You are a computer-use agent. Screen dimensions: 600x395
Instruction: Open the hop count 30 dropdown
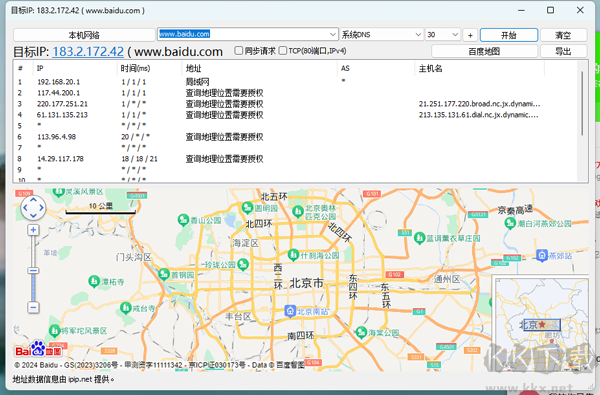pos(455,34)
